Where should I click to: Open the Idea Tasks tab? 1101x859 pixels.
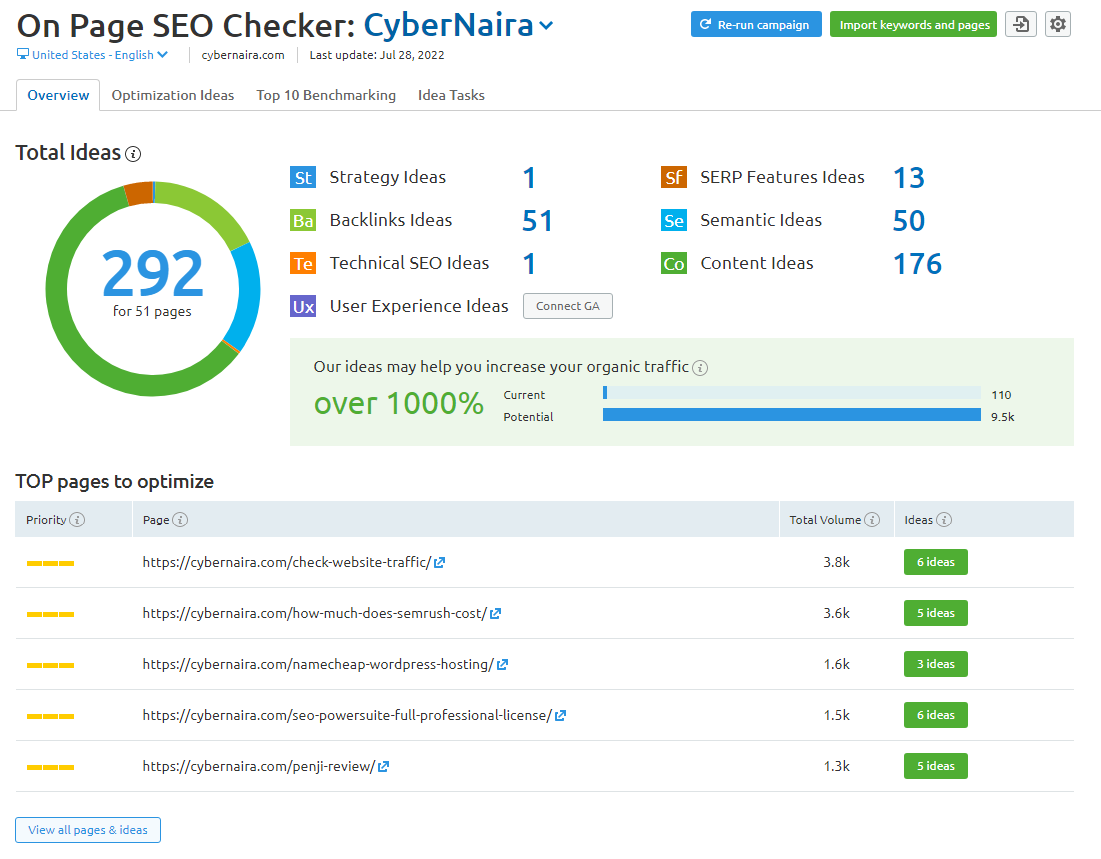(x=451, y=95)
